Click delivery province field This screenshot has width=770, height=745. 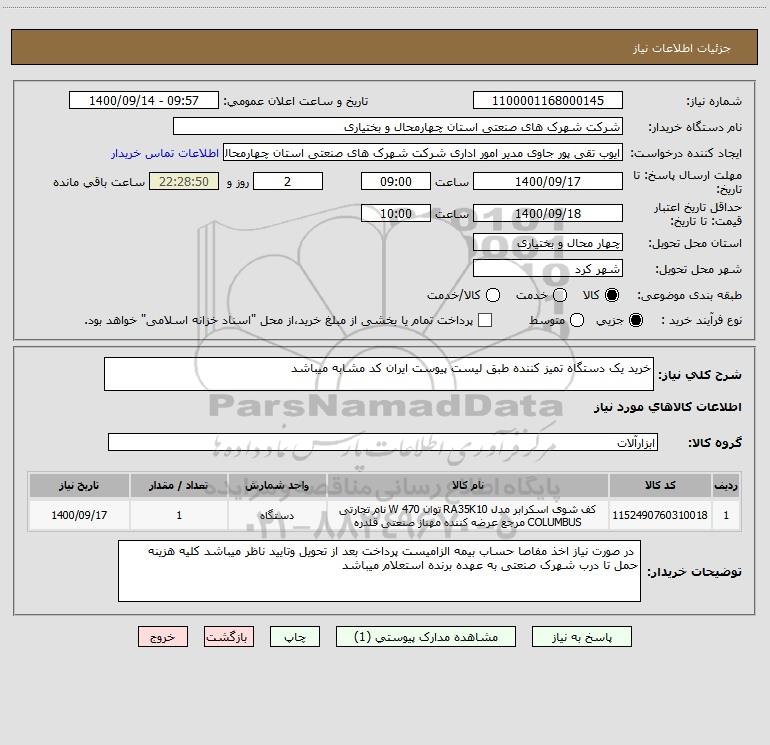pyautogui.click(x=548, y=243)
